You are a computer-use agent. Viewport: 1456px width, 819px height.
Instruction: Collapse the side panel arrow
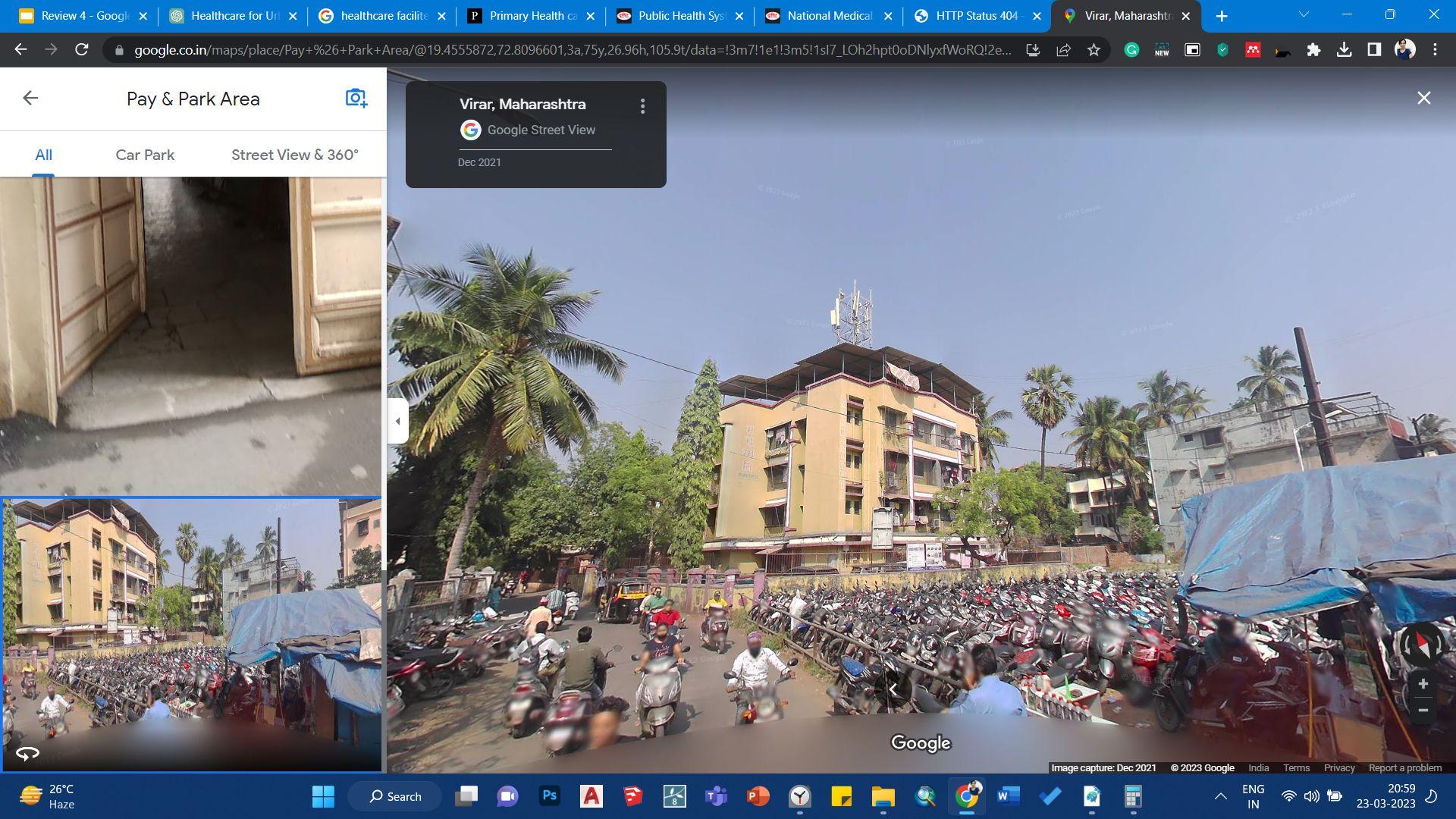click(397, 421)
